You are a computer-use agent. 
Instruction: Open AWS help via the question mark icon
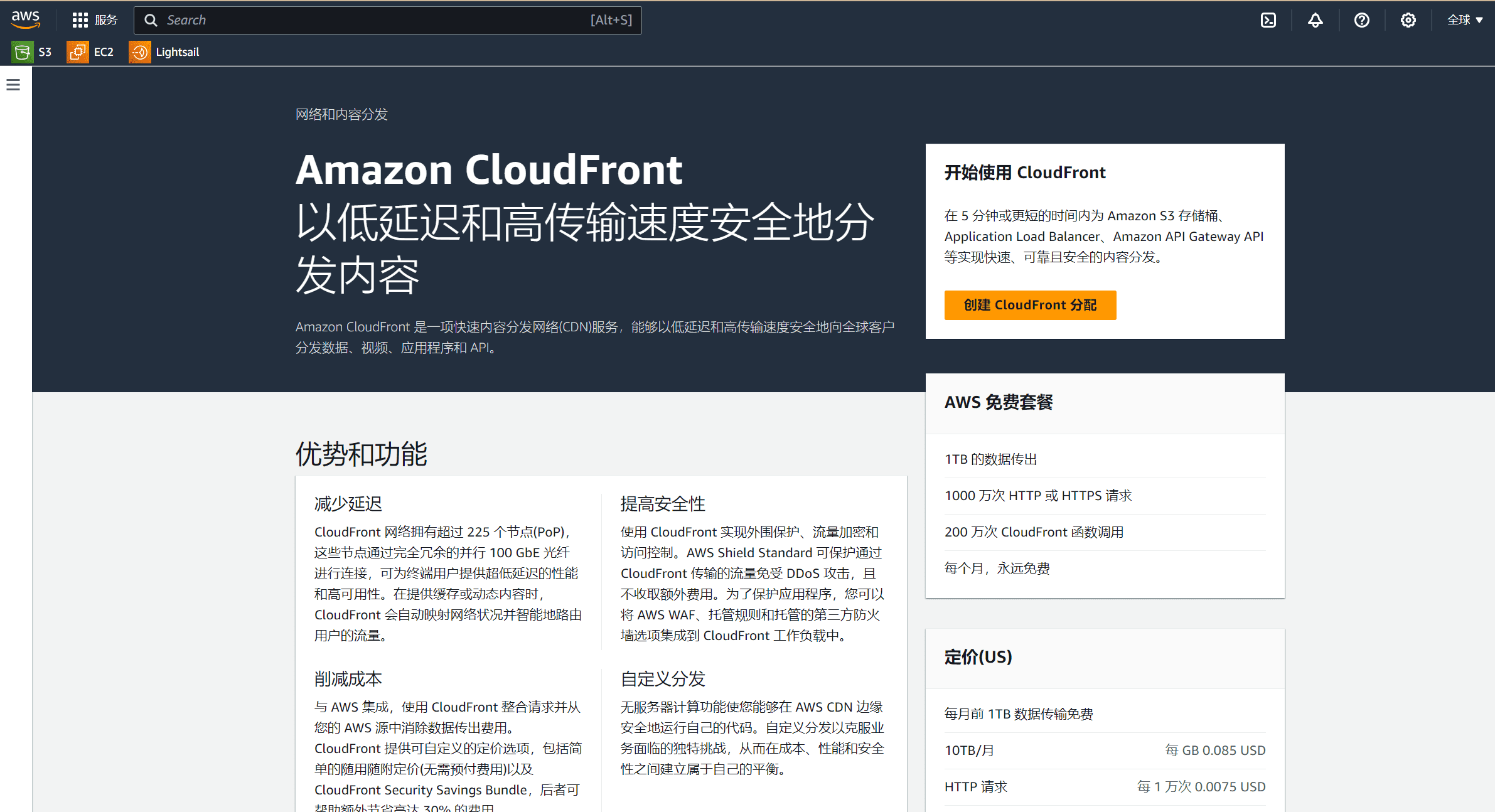click(x=1361, y=19)
